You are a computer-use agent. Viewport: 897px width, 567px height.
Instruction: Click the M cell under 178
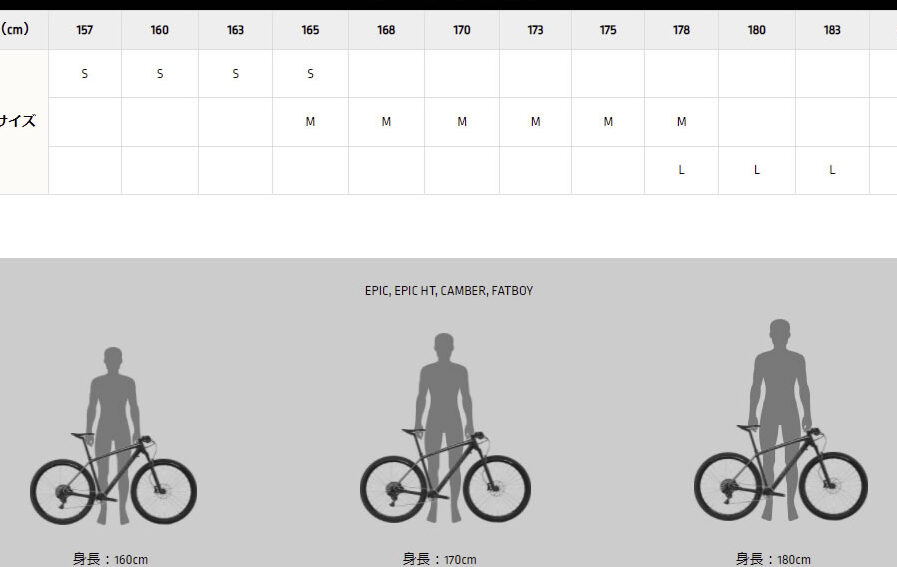pos(681,122)
